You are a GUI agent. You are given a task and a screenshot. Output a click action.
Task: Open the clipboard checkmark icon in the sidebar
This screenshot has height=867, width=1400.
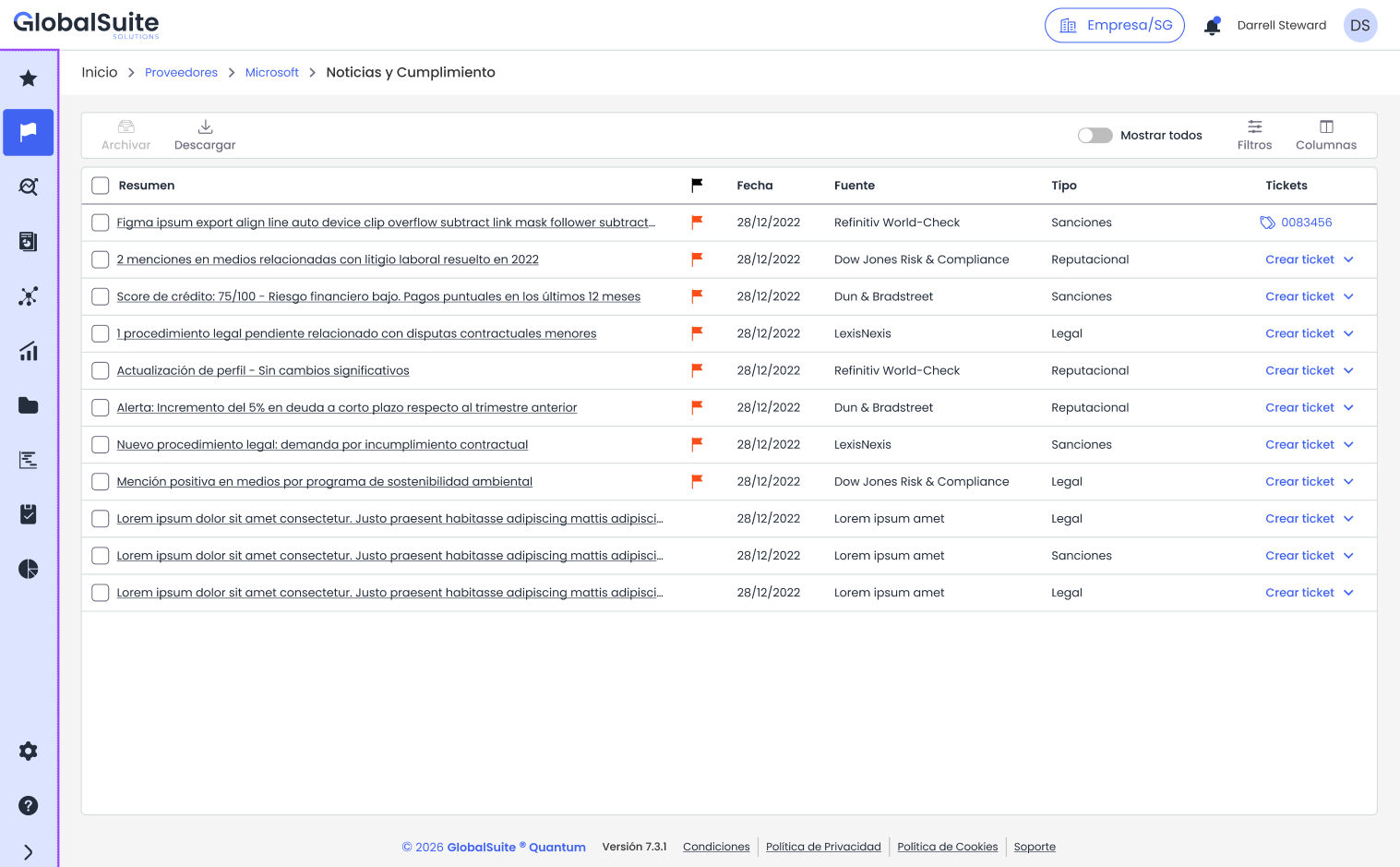pos(29,514)
